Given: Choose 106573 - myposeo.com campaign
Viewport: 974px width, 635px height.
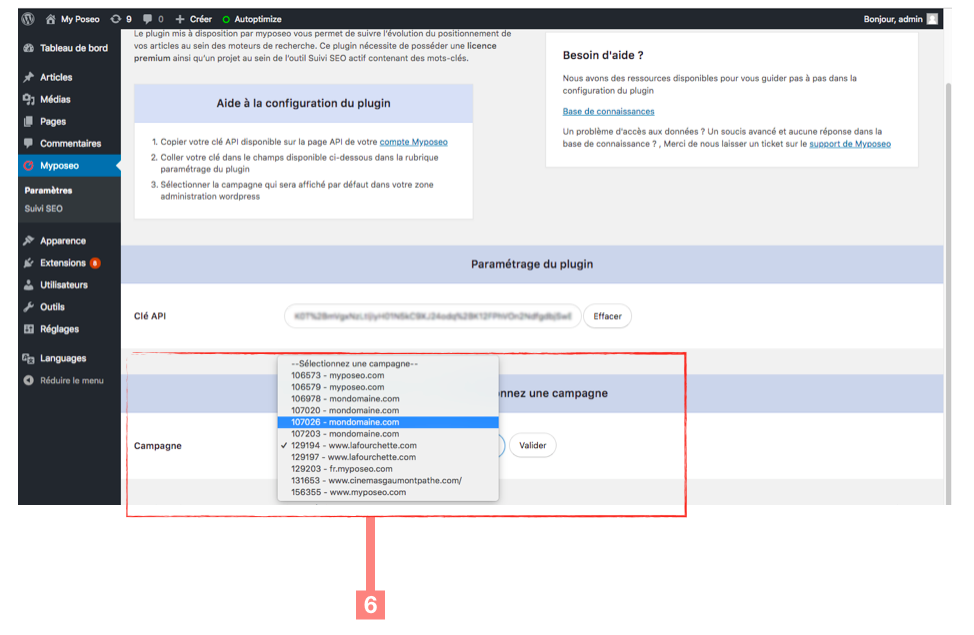Looking at the screenshot, I should pyautogui.click(x=388, y=375).
